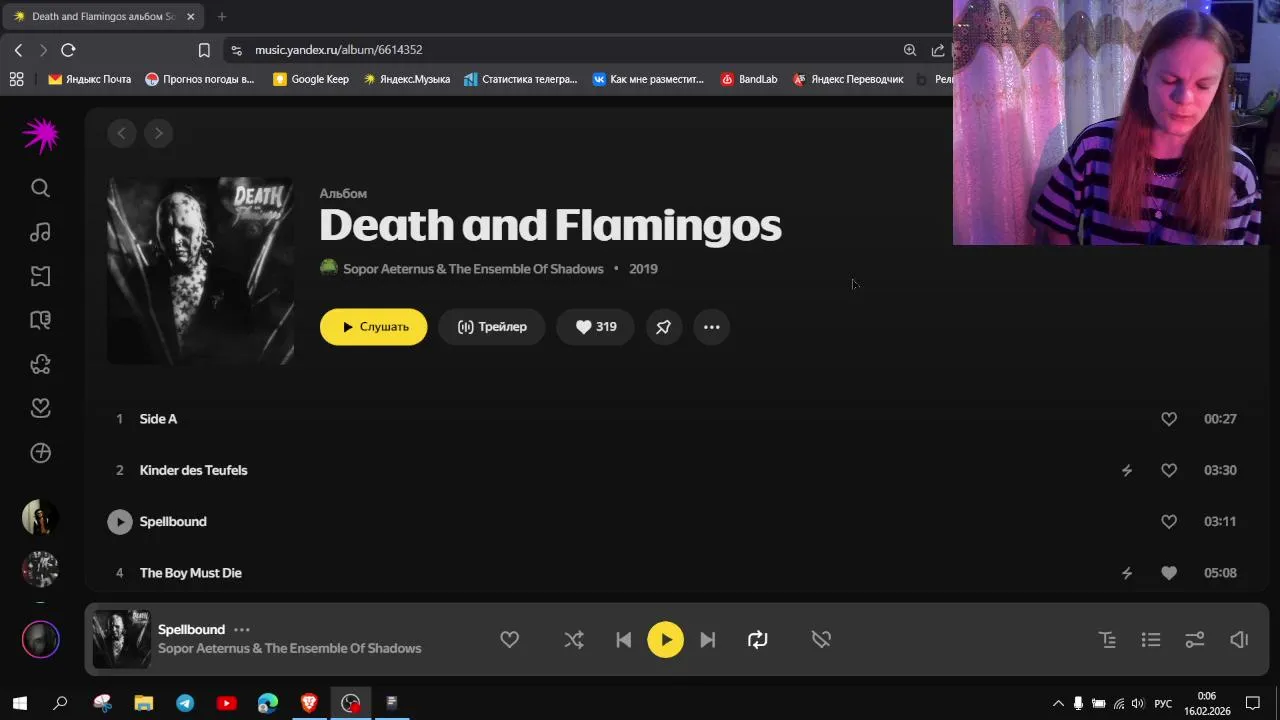Image resolution: width=1280 pixels, height=720 pixels.
Task: Open player track options three dots
Action: coord(242,630)
